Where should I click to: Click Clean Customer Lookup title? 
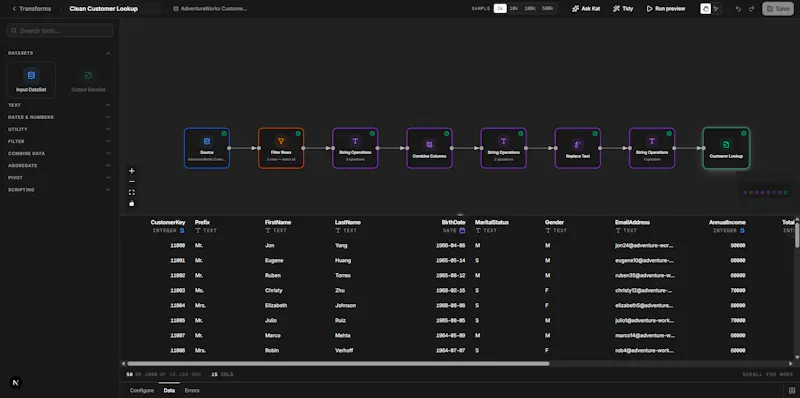104,9
